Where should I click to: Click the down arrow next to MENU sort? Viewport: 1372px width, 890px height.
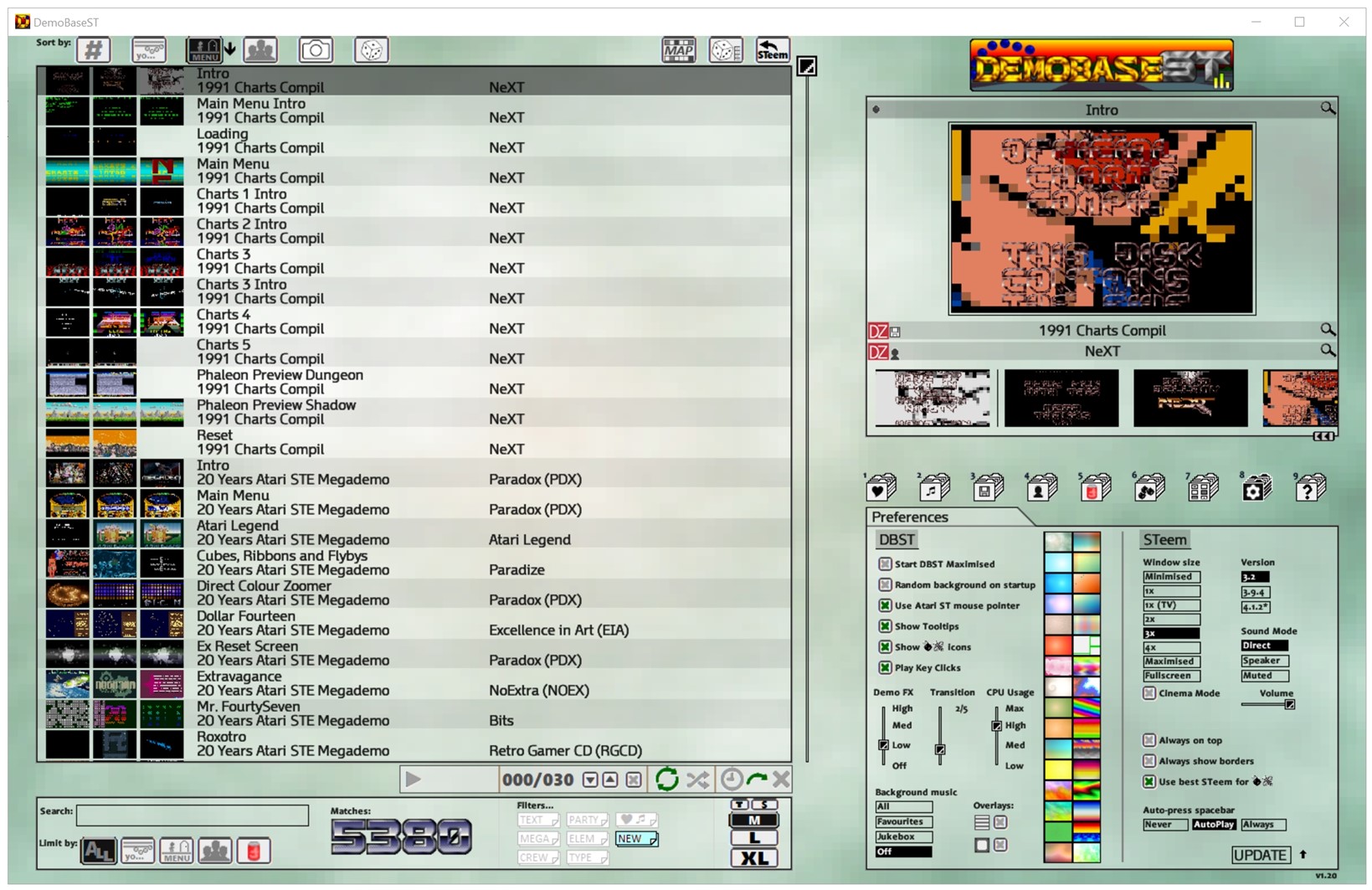228,49
